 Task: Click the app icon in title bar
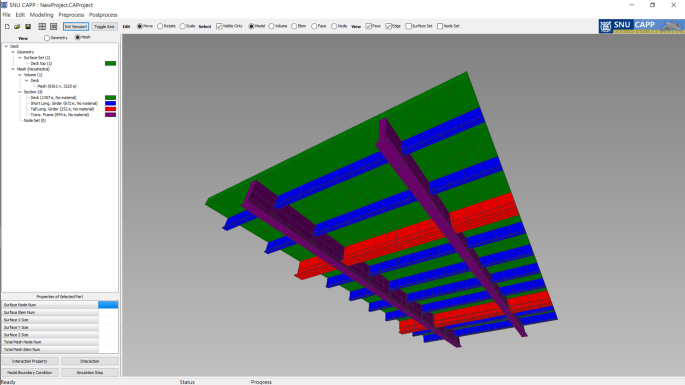[x=4, y=5]
